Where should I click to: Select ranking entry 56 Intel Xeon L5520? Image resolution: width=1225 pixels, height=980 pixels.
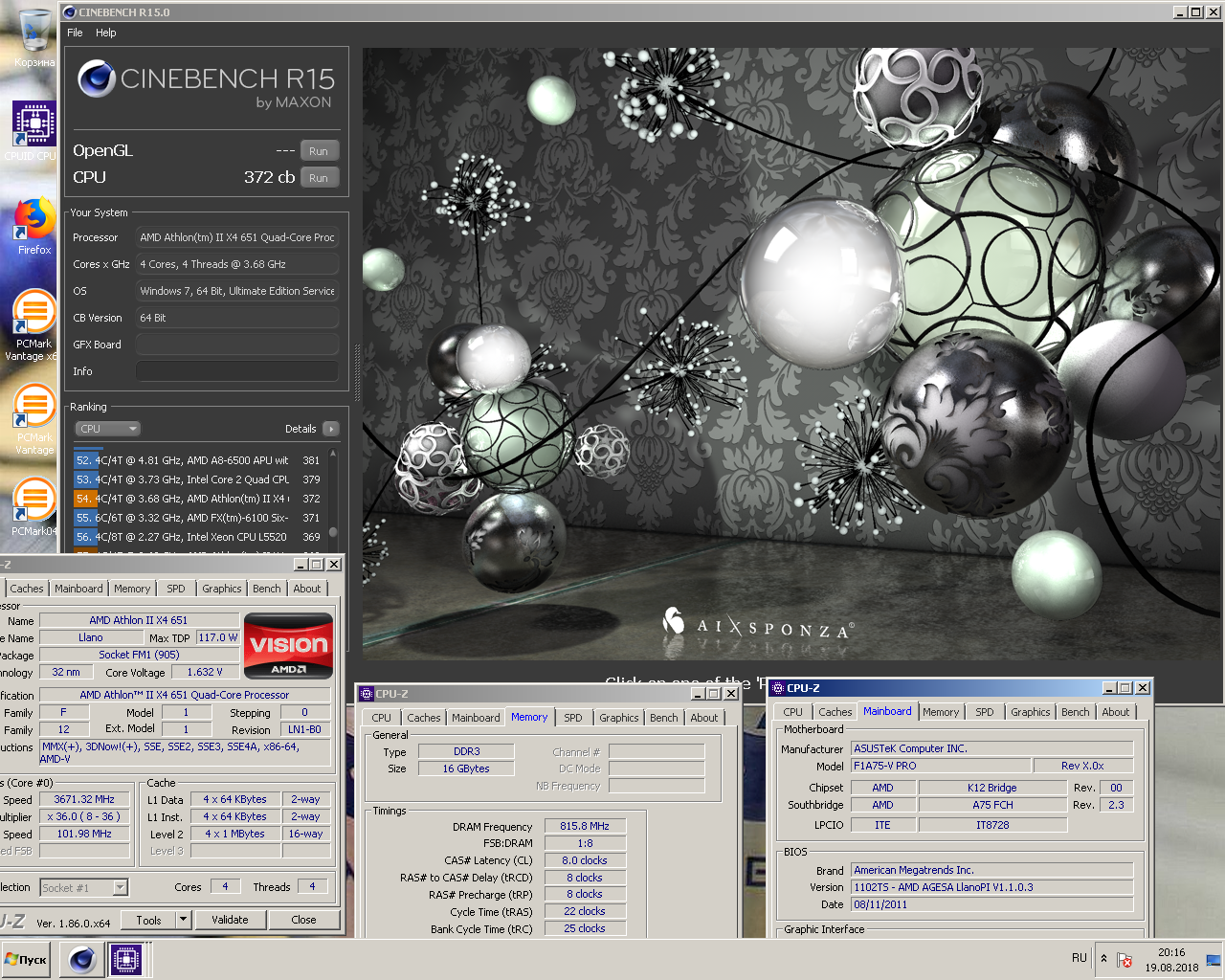click(199, 537)
